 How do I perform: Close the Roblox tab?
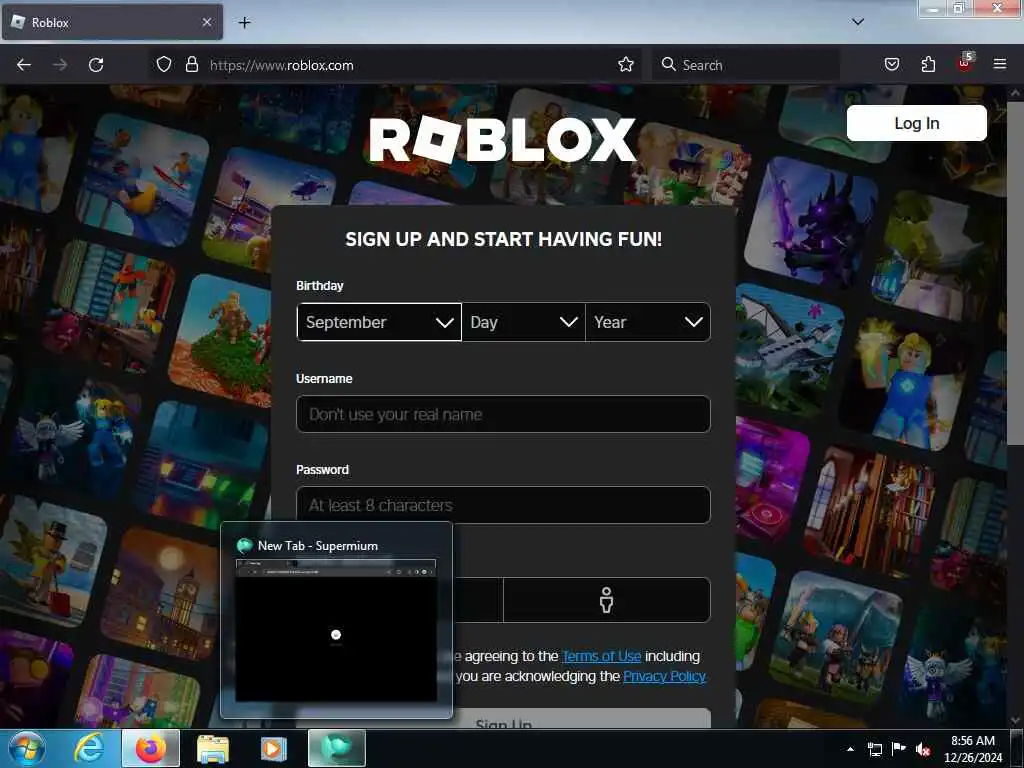pyautogui.click(x=206, y=22)
